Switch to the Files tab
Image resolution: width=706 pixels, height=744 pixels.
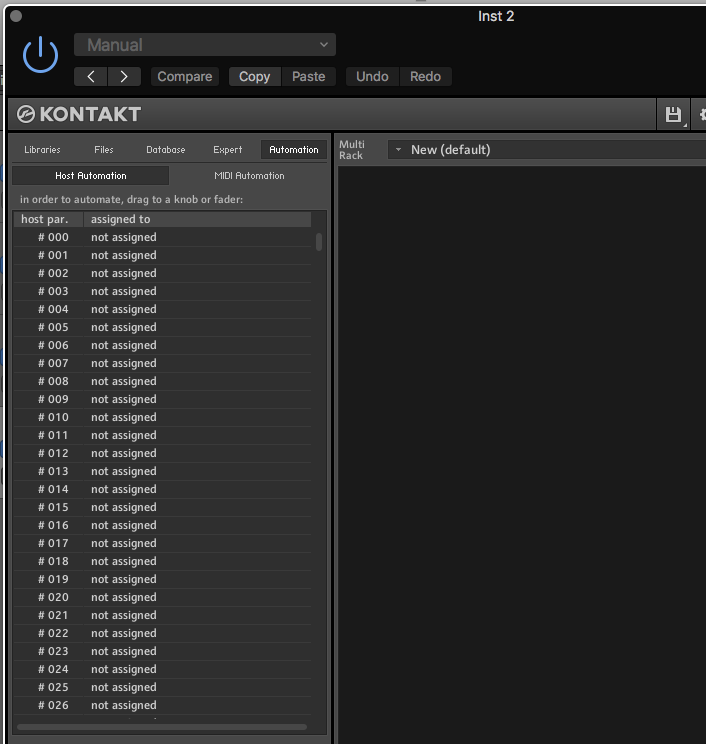[104, 150]
